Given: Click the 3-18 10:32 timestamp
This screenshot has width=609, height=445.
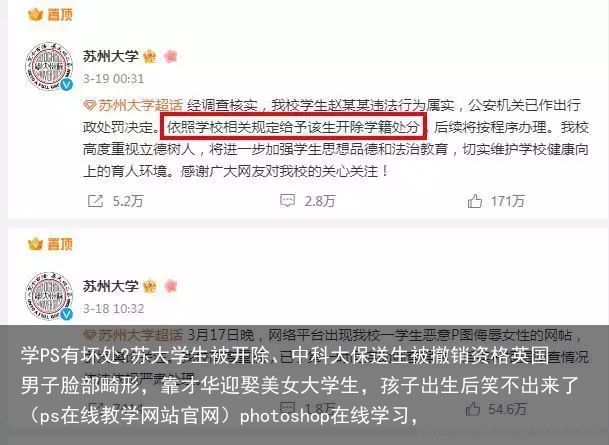Looking at the screenshot, I should click(x=113, y=309).
